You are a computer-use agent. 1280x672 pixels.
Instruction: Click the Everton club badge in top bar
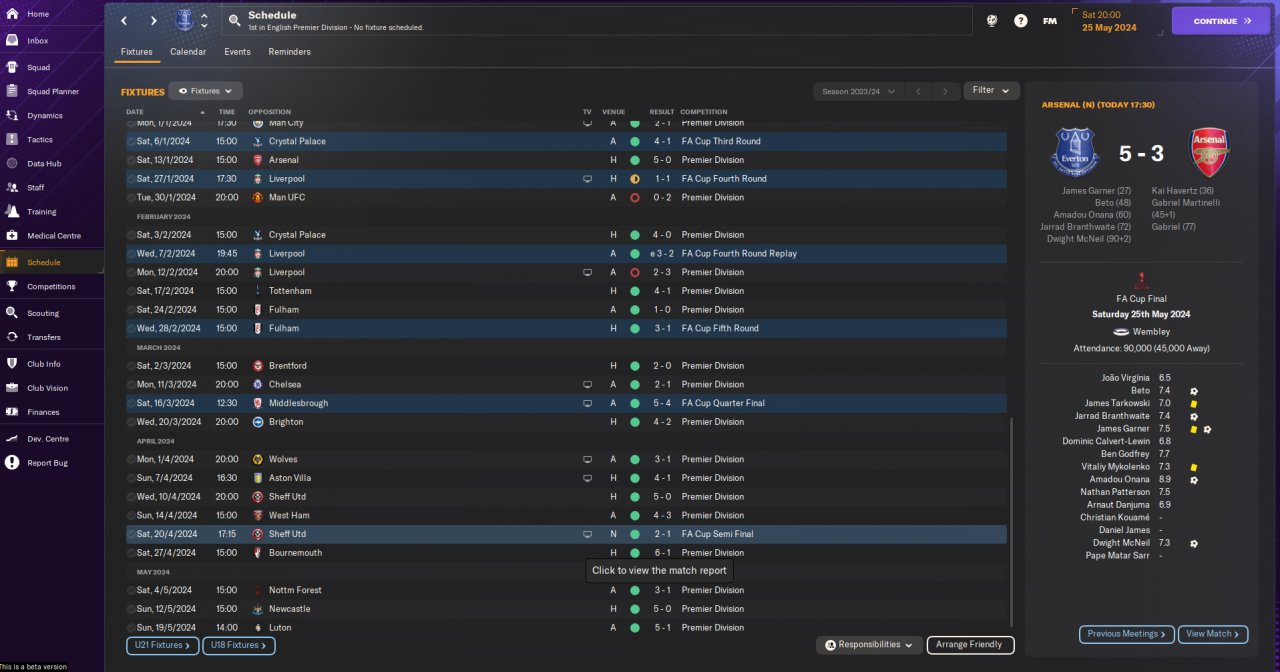[185, 20]
